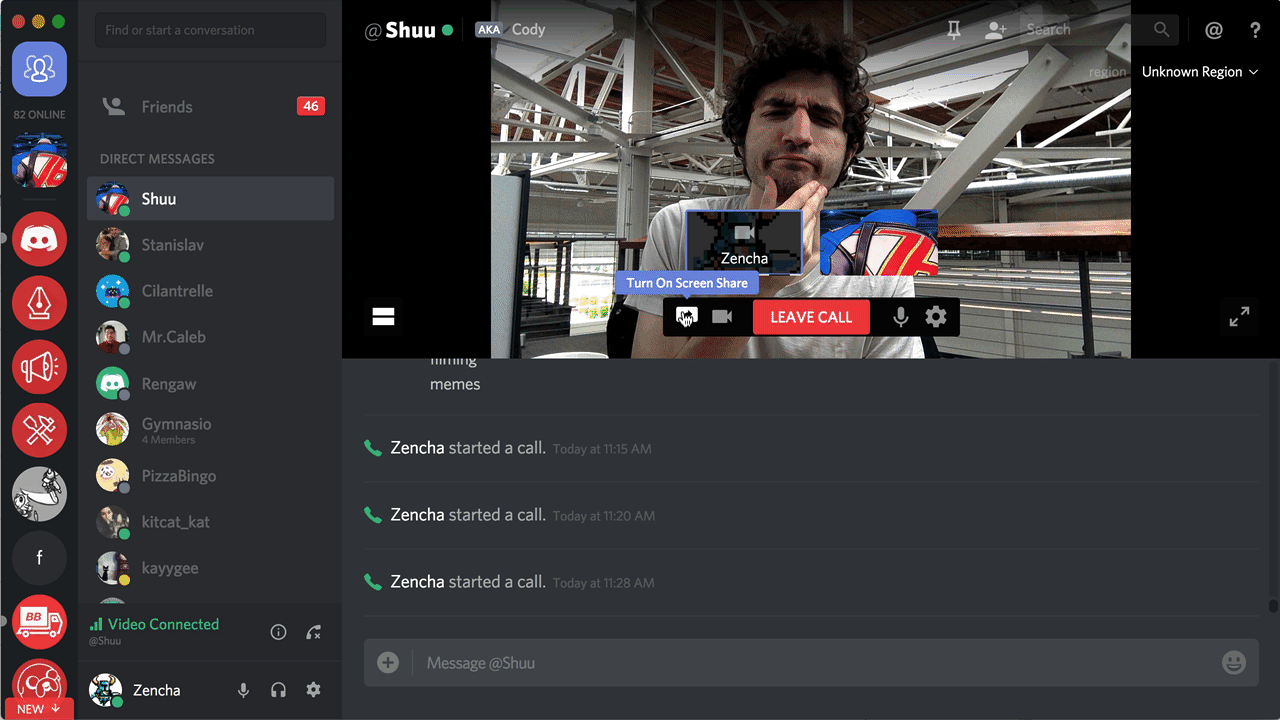This screenshot has height=720, width=1280.
Task: Open user settings gear beside Zencha
Action: coord(313,690)
